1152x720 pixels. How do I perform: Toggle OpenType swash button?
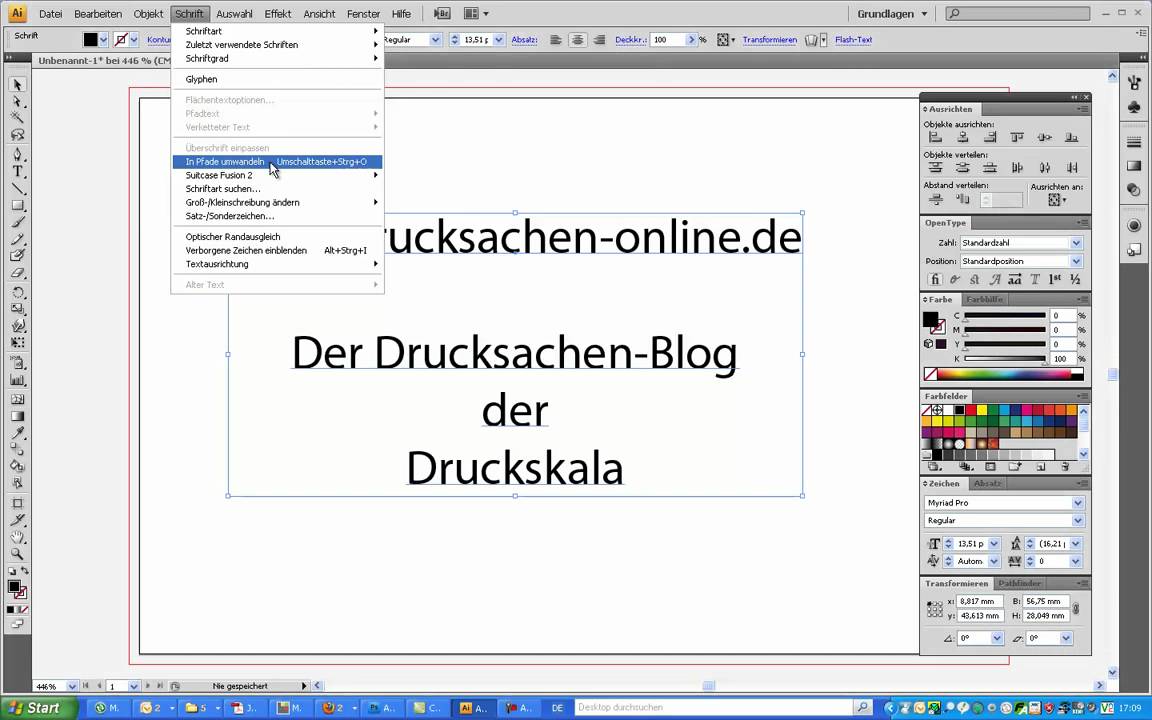click(x=995, y=279)
